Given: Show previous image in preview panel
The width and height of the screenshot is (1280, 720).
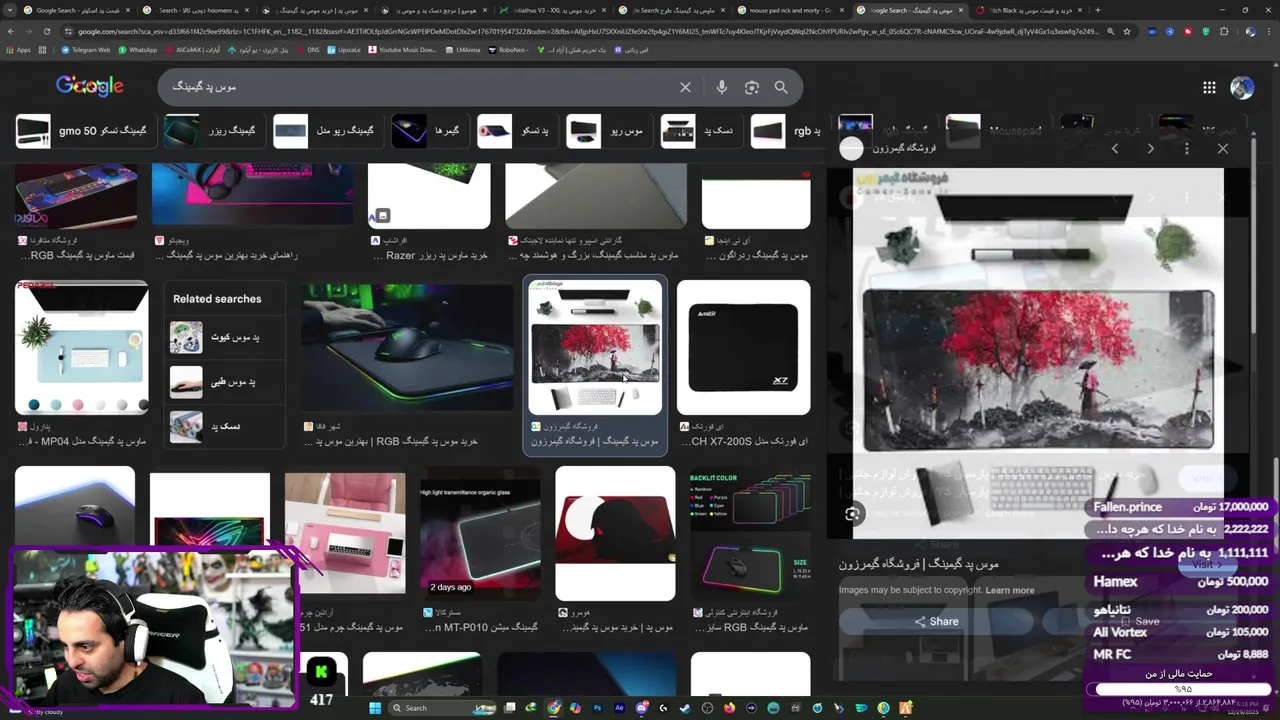Looking at the screenshot, I should click(1115, 148).
